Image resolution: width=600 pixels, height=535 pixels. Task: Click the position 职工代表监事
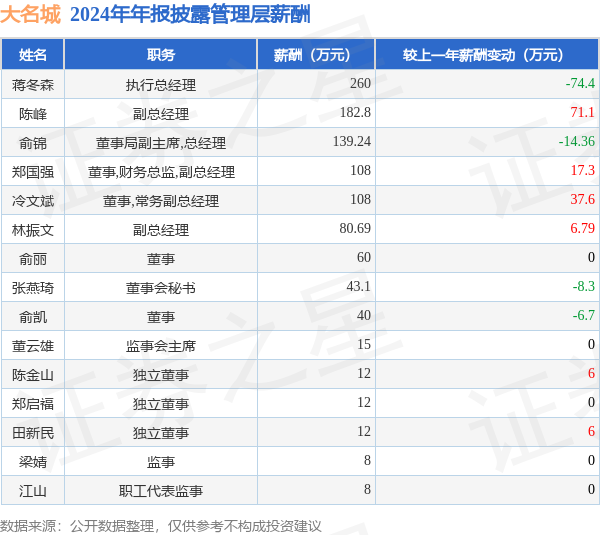pos(161,491)
